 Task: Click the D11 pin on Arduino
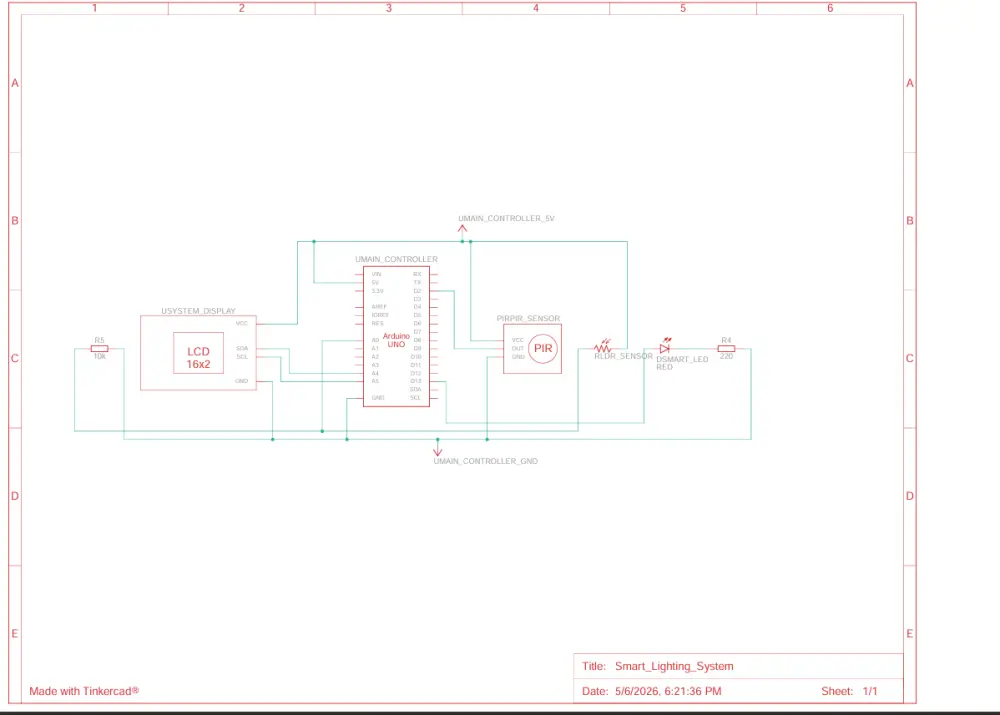(416, 365)
